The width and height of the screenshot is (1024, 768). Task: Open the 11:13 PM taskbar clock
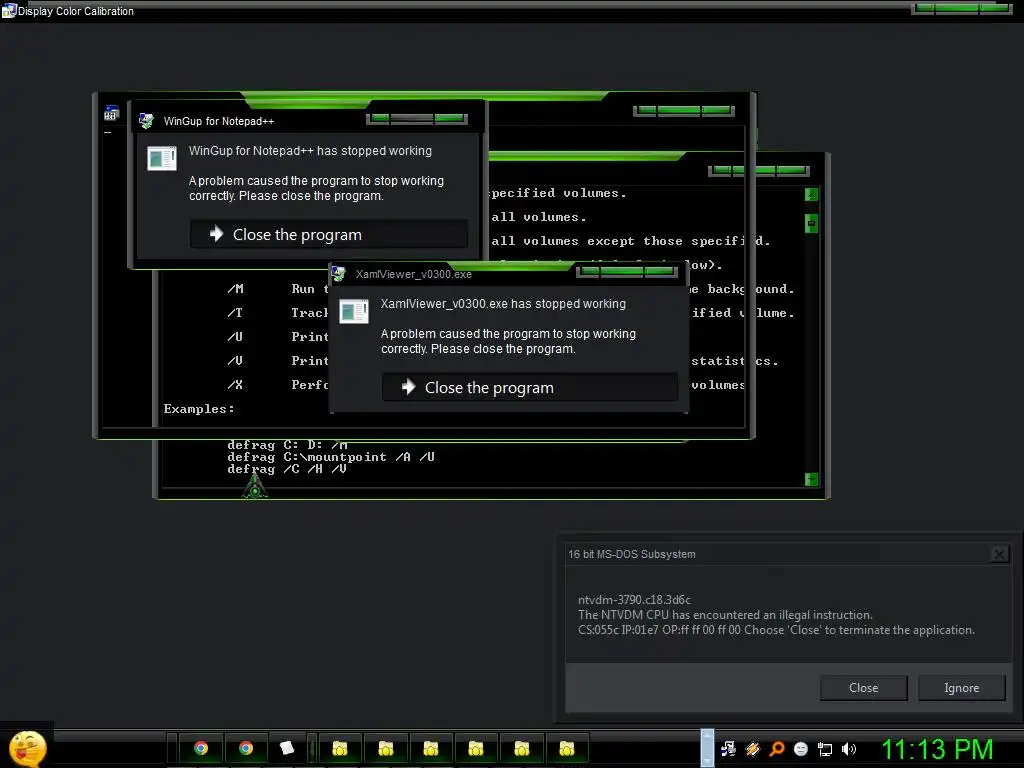pyautogui.click(x=937, y=749)
